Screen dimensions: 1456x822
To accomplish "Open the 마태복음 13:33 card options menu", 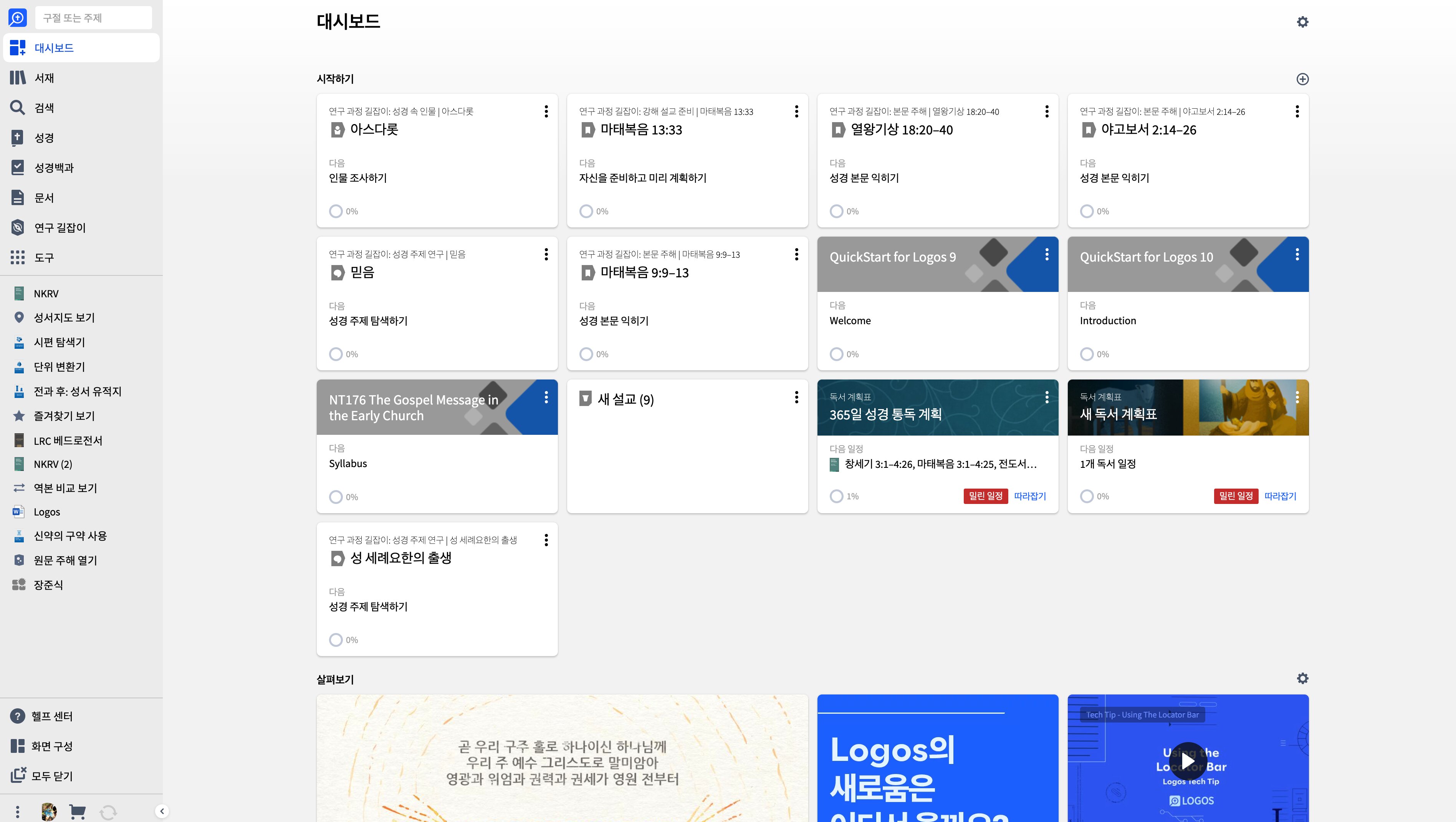I will [x=796, y=111].
